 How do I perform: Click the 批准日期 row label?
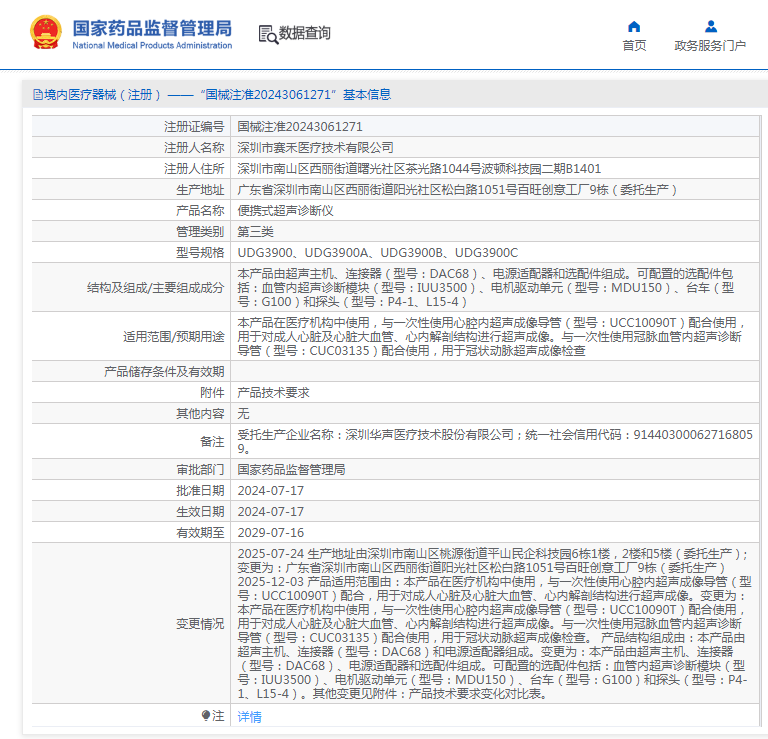200,491
